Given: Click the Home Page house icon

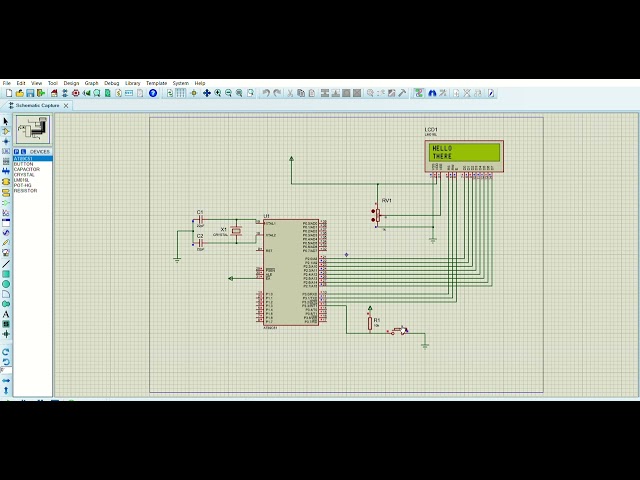Looking at the screenshot, I should (54, 93).
